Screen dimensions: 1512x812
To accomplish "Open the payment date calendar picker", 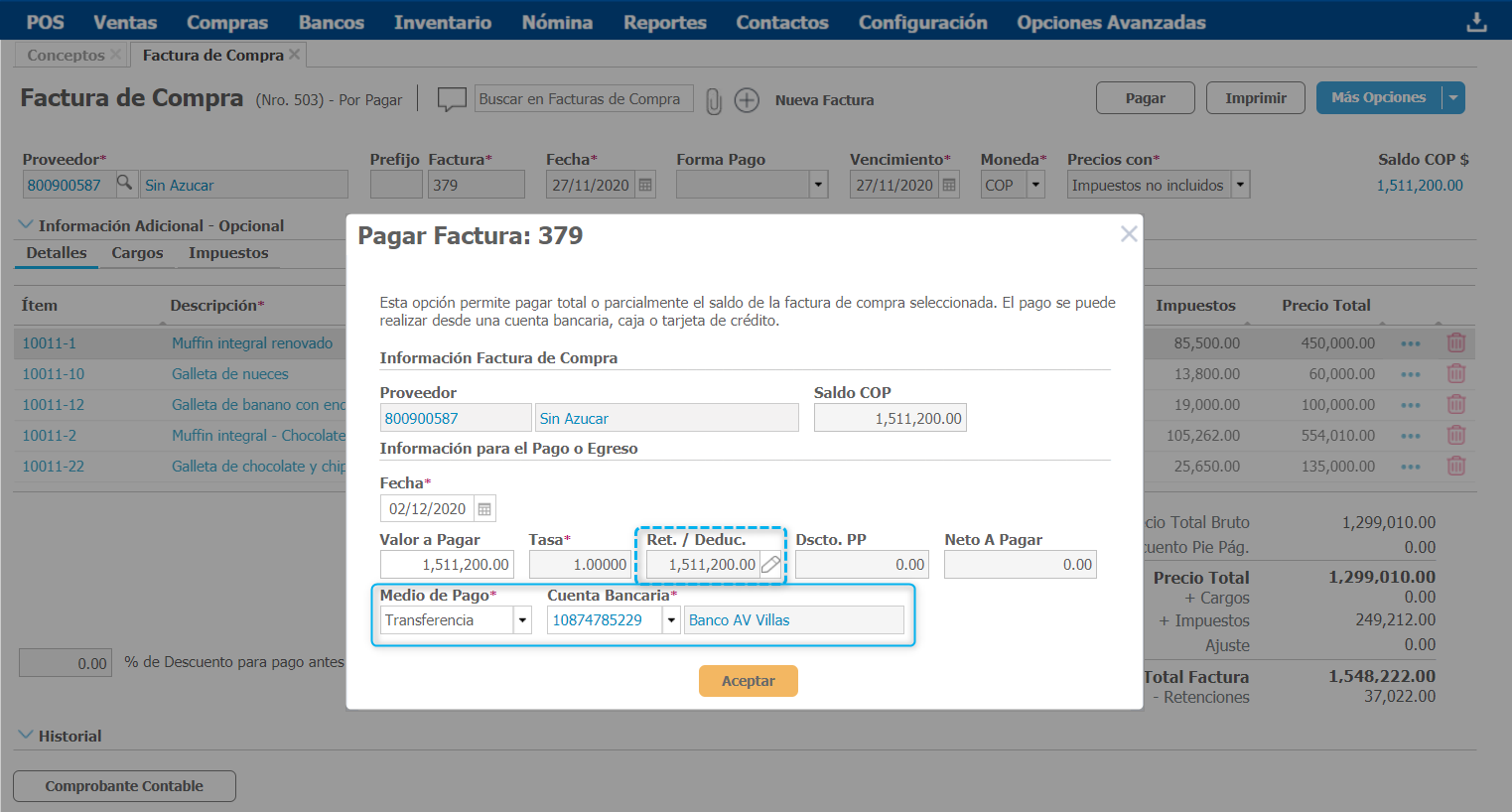I will coord(484,509).
